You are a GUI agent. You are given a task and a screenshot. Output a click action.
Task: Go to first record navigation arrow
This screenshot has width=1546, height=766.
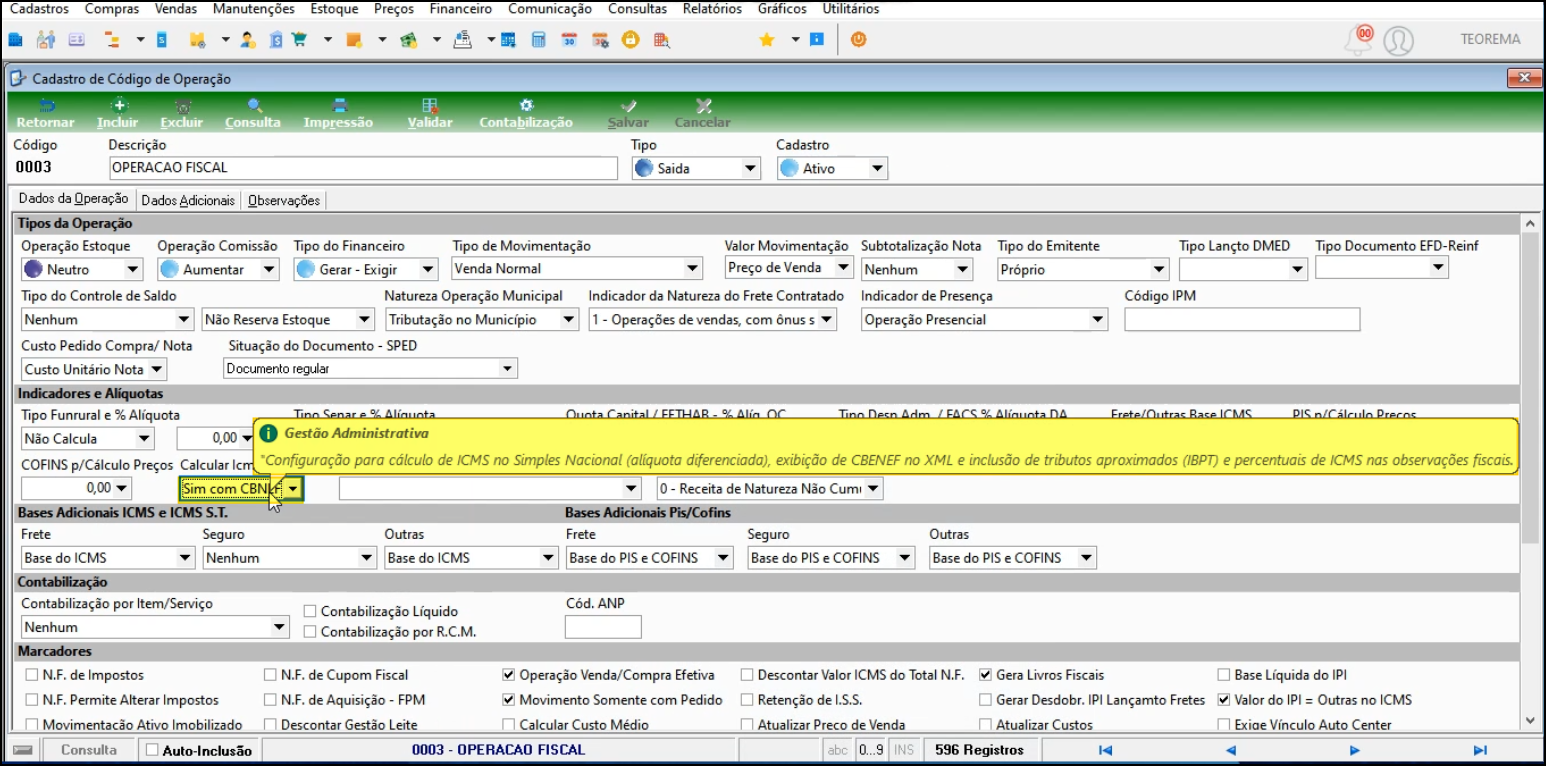click(x=1106, y=750)
